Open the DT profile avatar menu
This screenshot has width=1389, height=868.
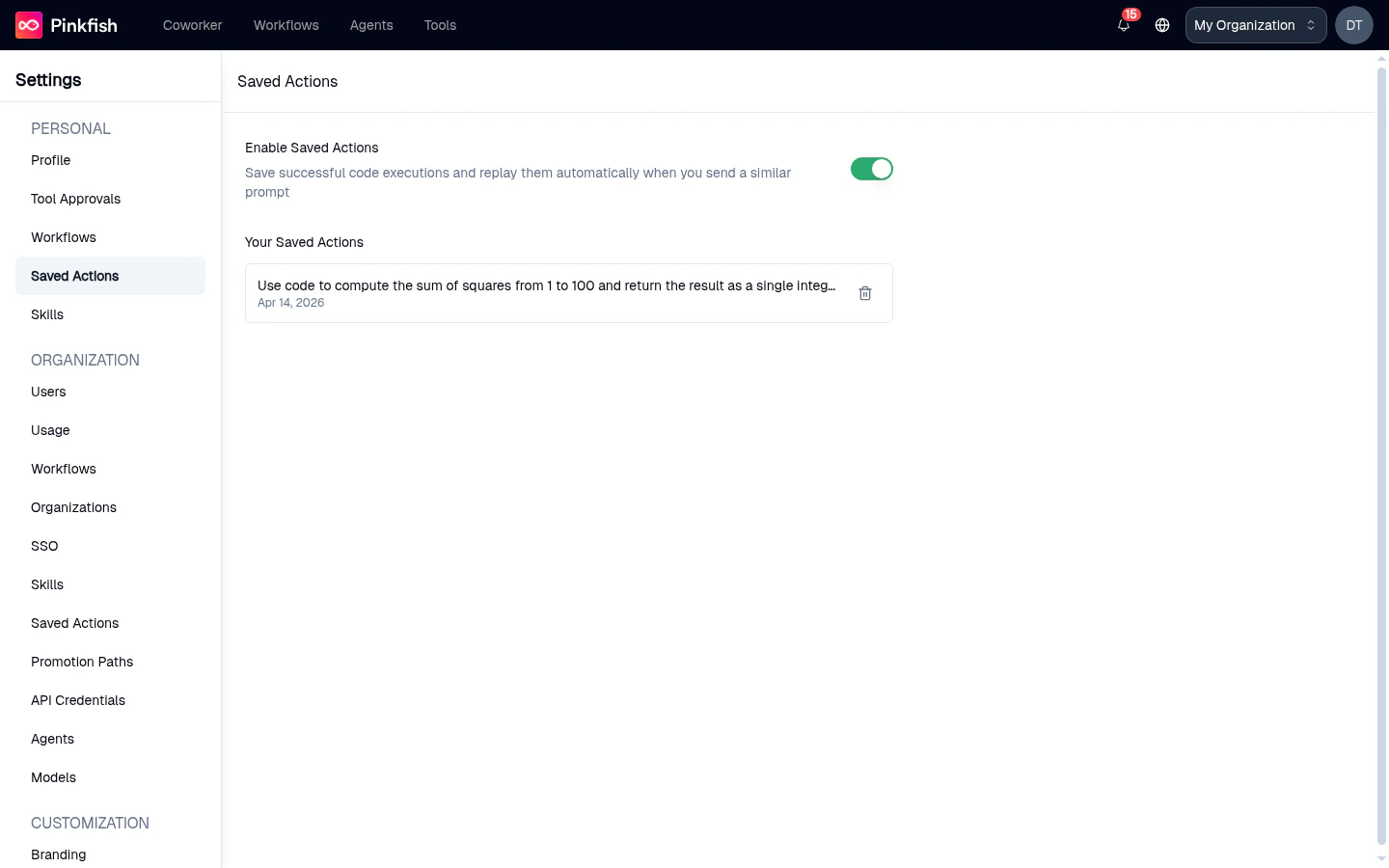click(1353, 25)
